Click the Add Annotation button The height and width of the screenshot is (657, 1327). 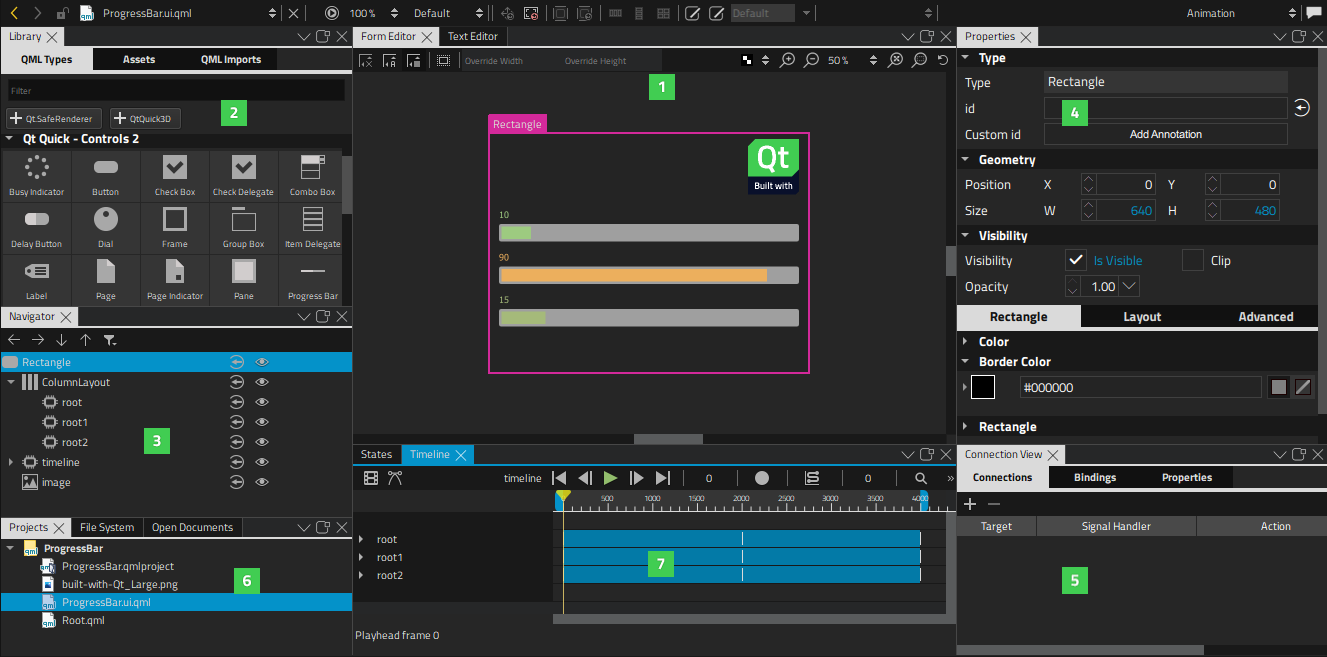pos(1165,133)
